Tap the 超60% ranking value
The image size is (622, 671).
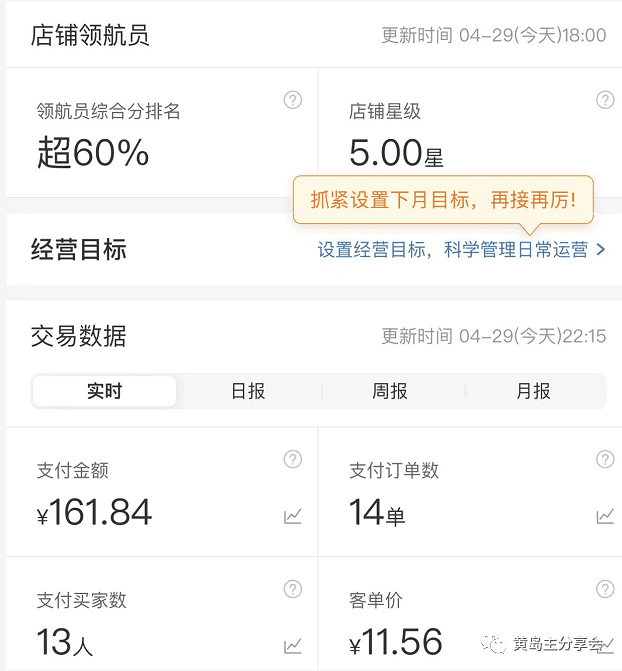pyautogui.click(x=93, y=153)
